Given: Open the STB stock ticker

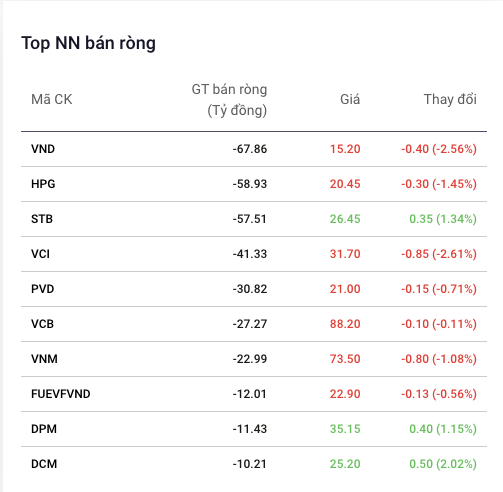Looking at the screenshot, I should pyautogui.click(x=42, y=219).
